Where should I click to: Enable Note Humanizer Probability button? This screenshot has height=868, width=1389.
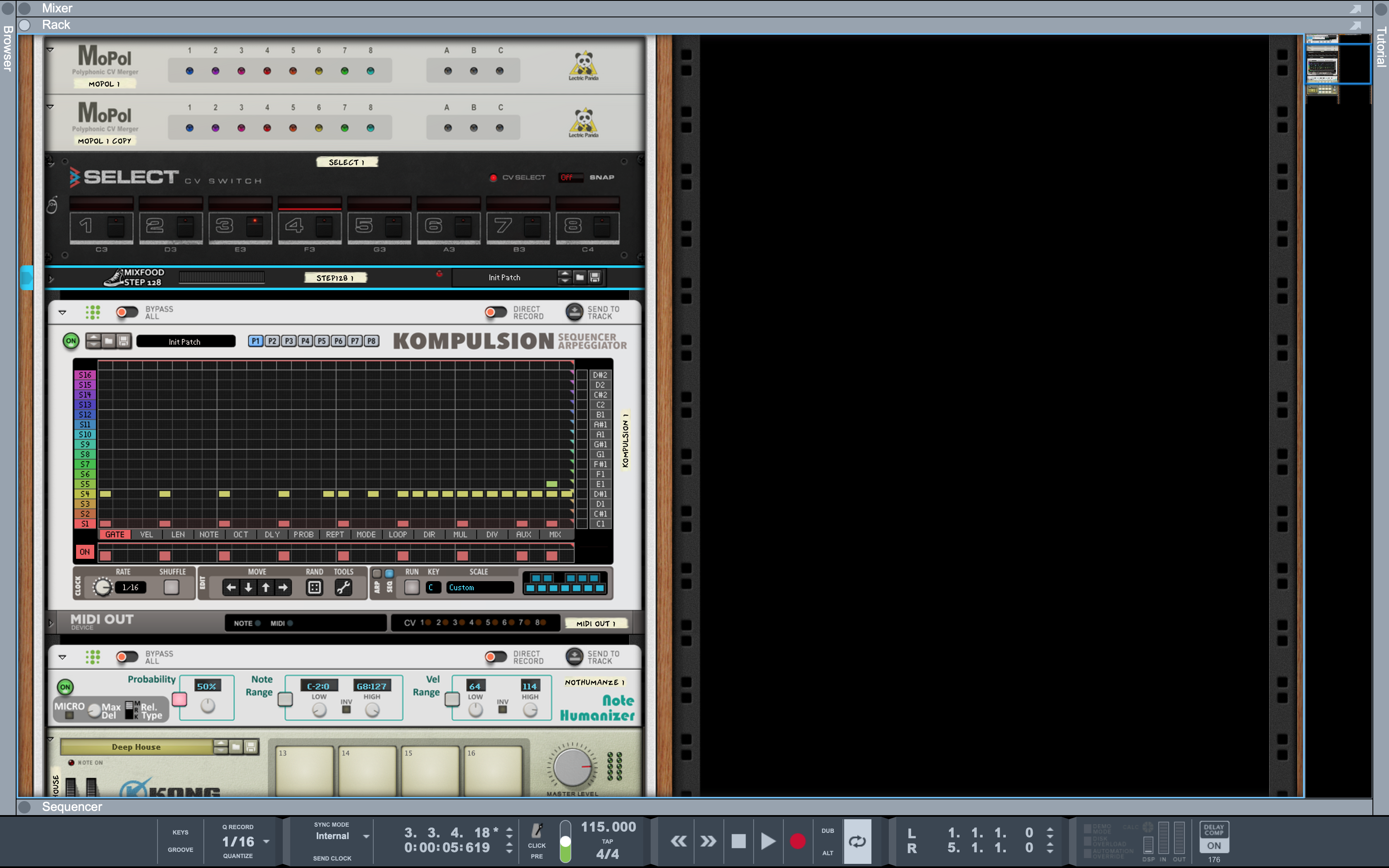[180, 699]
